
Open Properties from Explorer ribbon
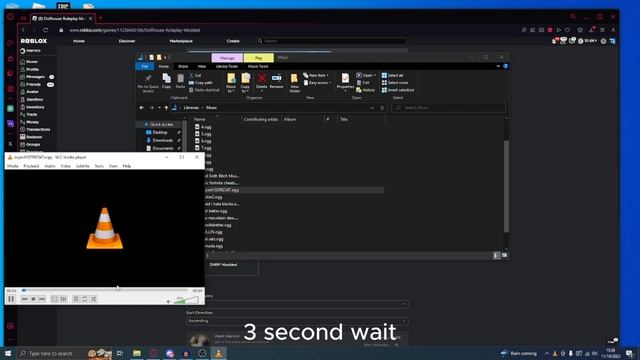(345, 83)
